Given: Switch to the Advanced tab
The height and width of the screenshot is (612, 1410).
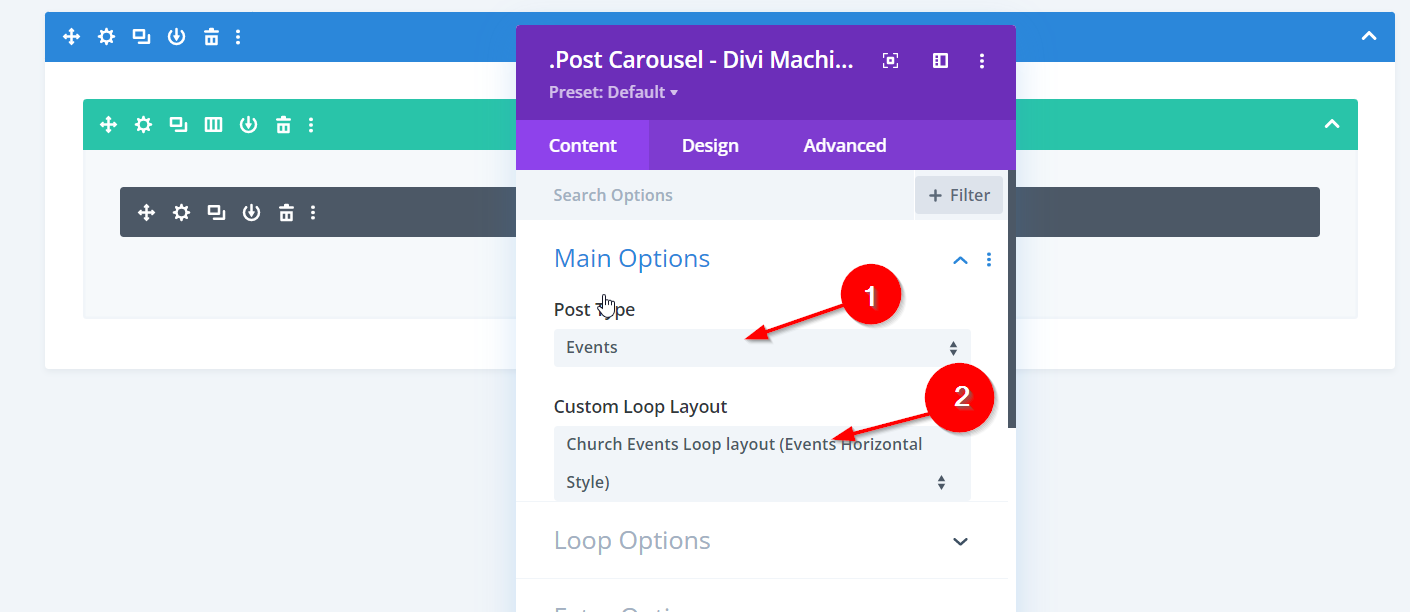Looking at the screenshot, I should [x=844, y=146].
